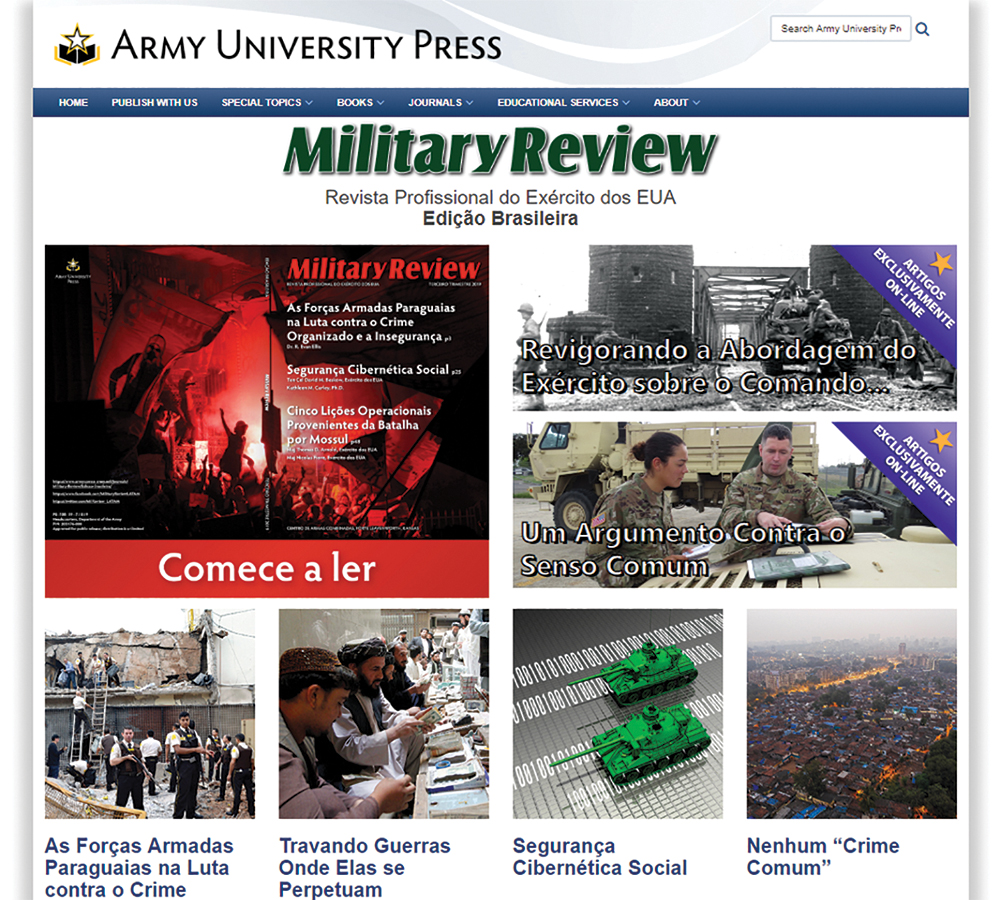The width and height of the screenshot is (1000, 900).
Task: Click the Army University Press title text
Action: point(306,45)
